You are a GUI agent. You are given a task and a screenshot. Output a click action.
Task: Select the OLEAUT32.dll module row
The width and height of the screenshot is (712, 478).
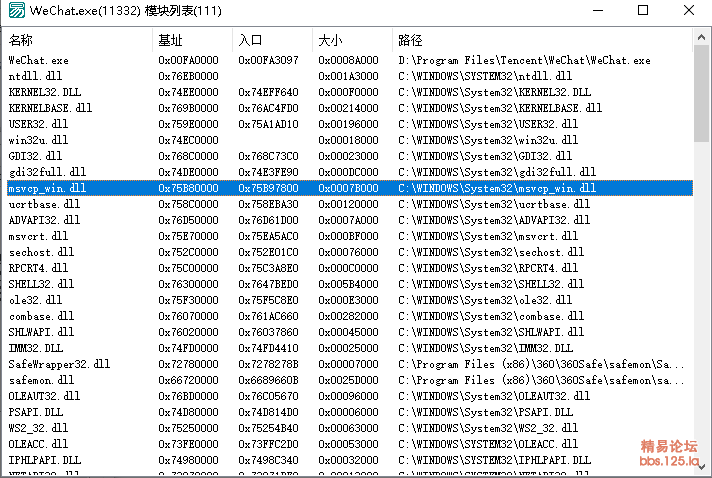pyautogui.click(x=350, y=396)
